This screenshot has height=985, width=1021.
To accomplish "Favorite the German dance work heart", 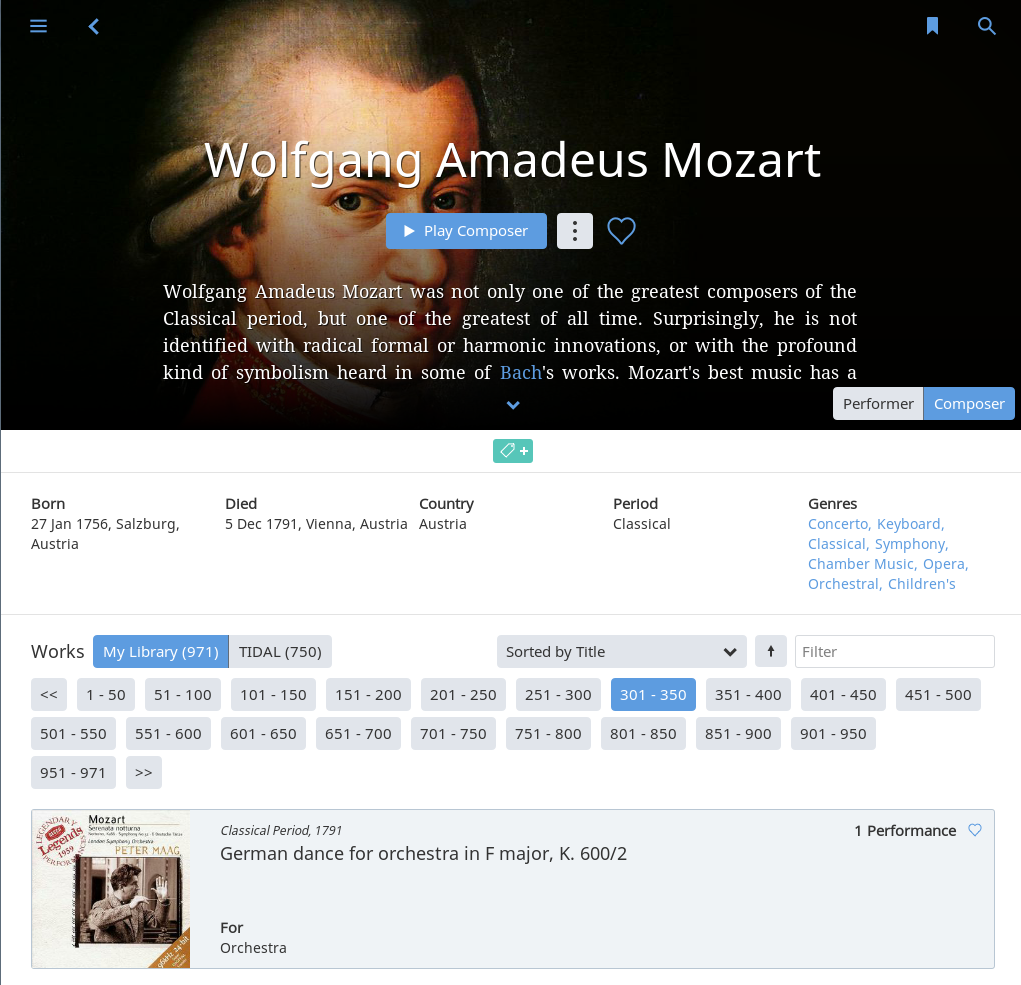I will [974, 830].
